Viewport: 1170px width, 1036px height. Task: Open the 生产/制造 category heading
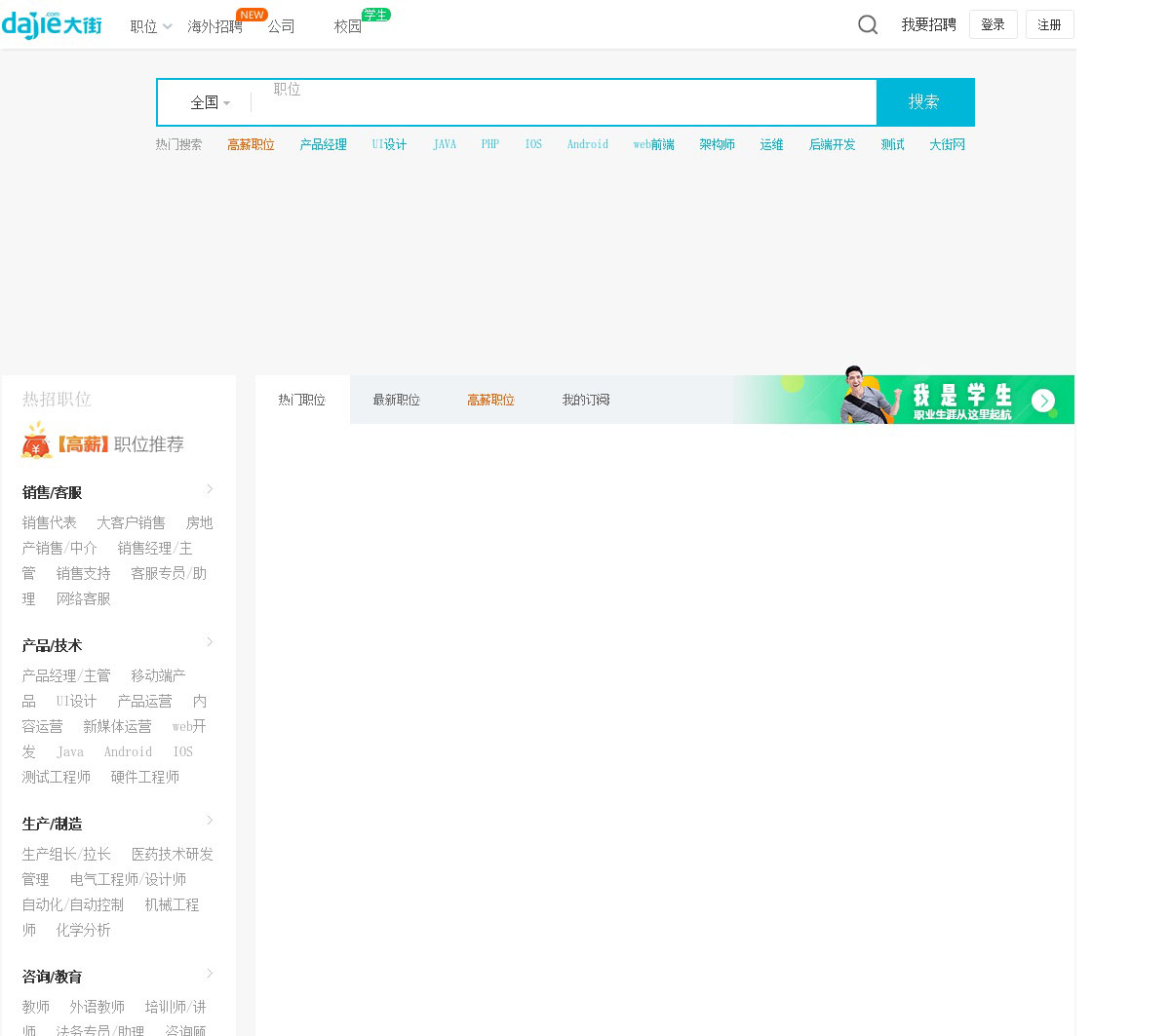[x=52, y=824]
